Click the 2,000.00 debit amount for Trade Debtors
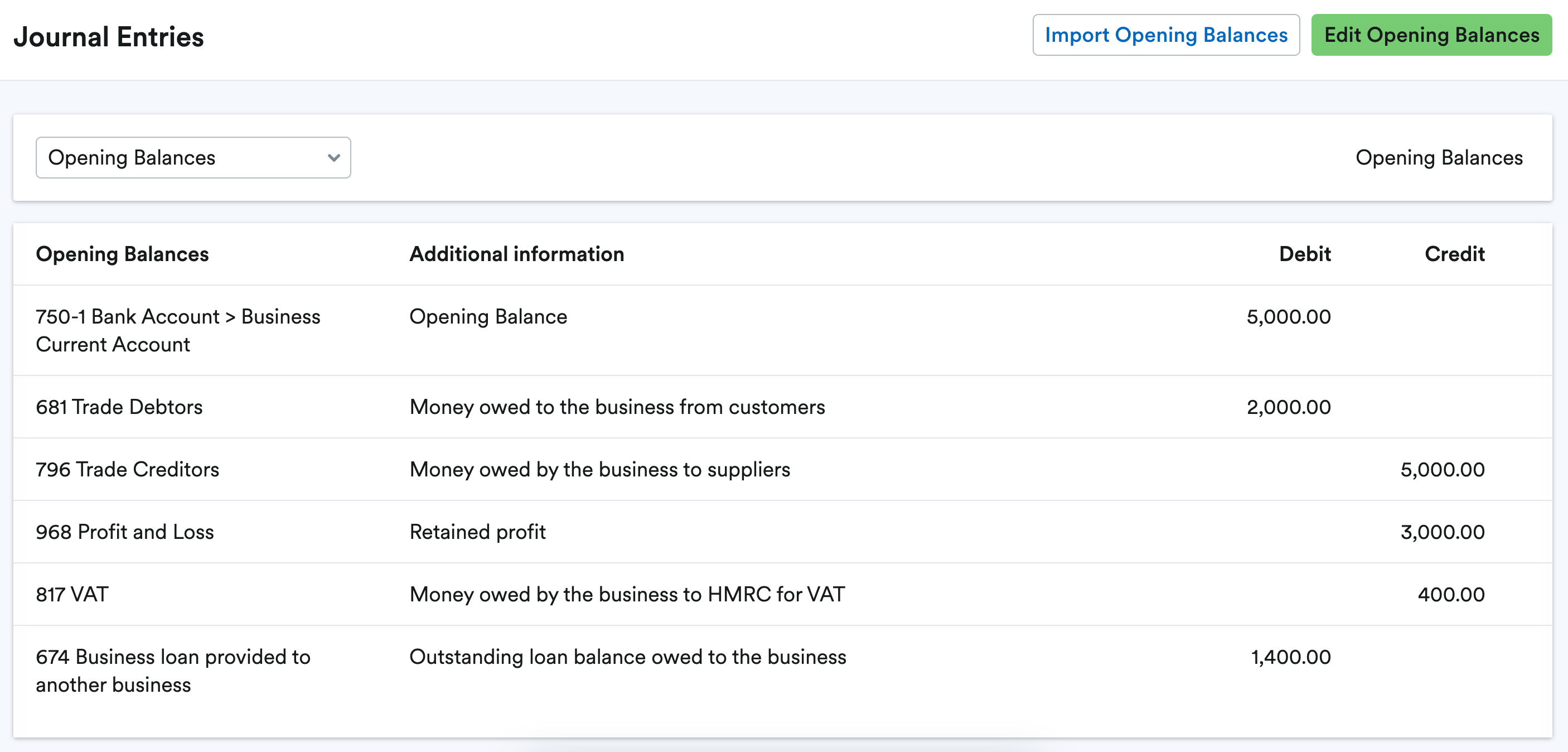 pos(1289,407)
